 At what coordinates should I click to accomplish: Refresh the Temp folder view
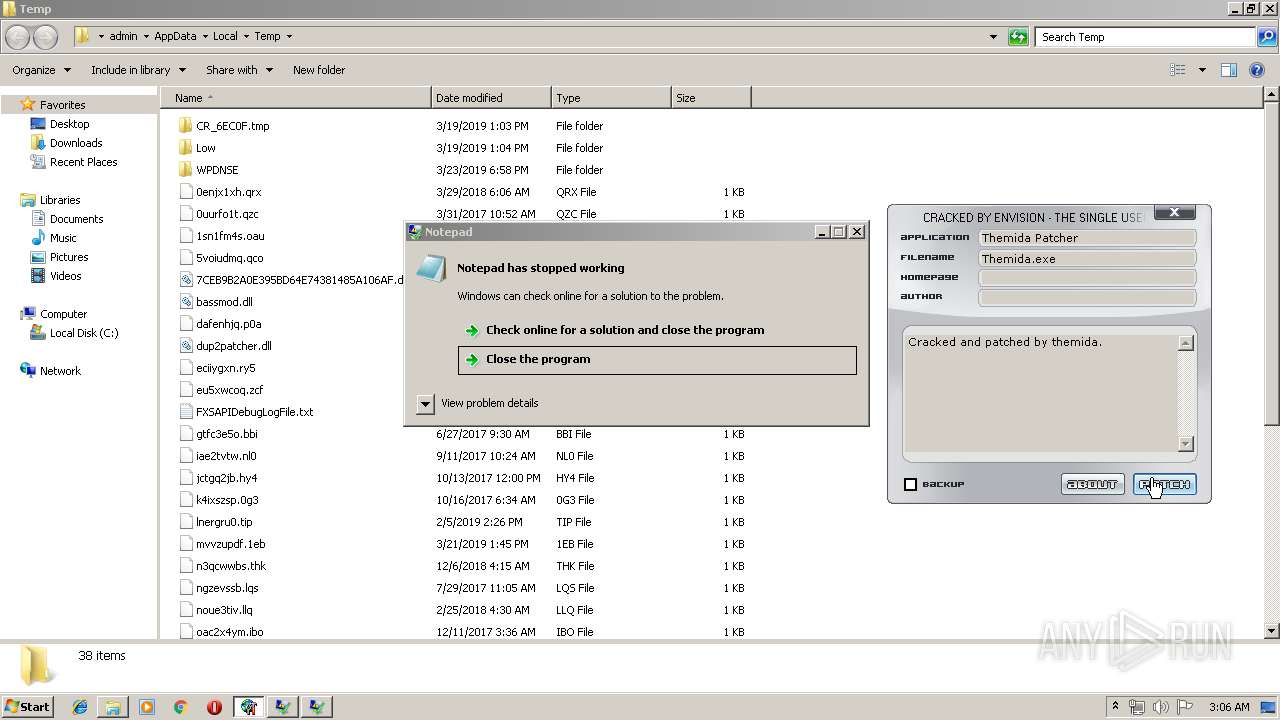(1018, 37)
